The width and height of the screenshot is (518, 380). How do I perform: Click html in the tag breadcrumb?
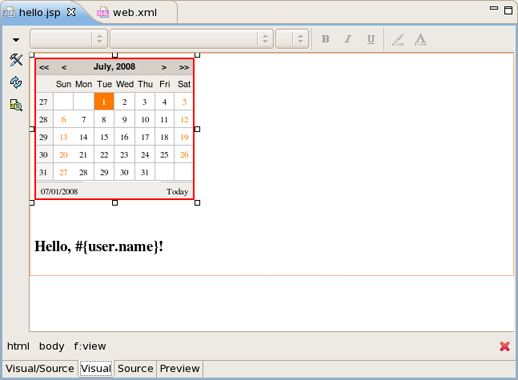[x=18, y=346]
